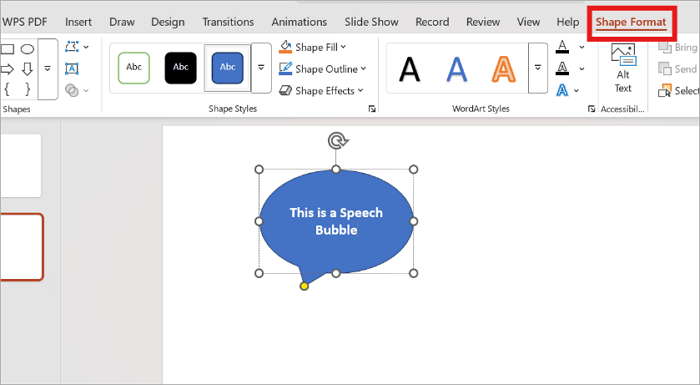Open the Text Fill dropdown arrow
Screen dimensions: 700x385
tap(582, 47)
